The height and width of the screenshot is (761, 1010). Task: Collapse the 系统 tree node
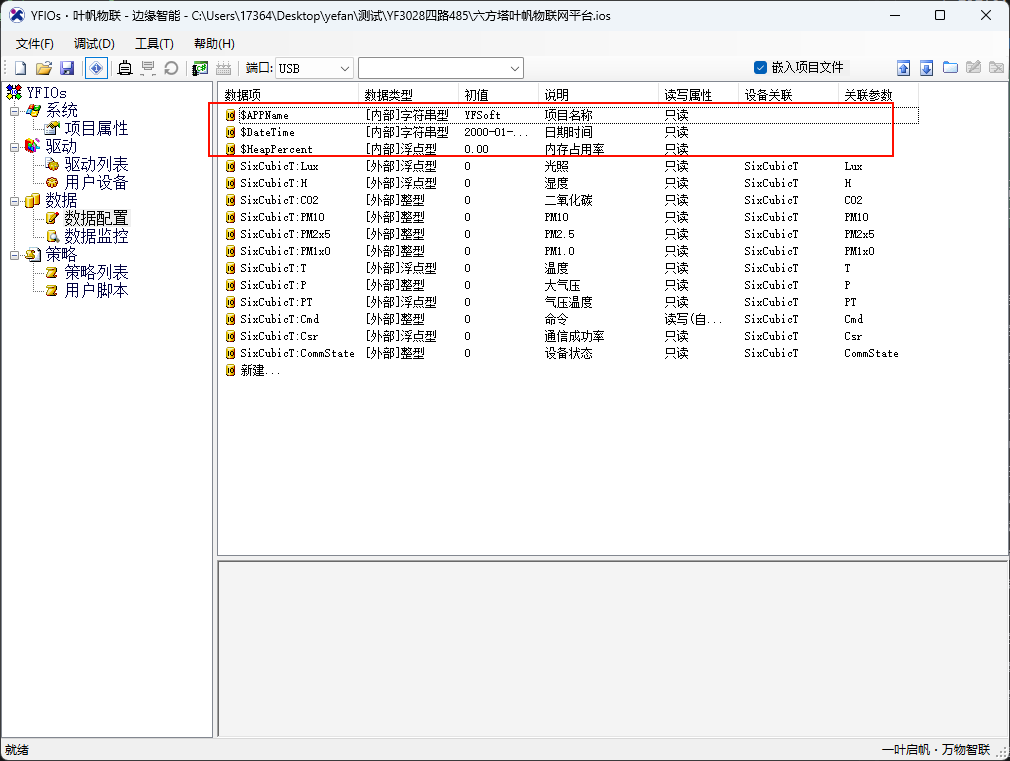(x=15, y=111)
